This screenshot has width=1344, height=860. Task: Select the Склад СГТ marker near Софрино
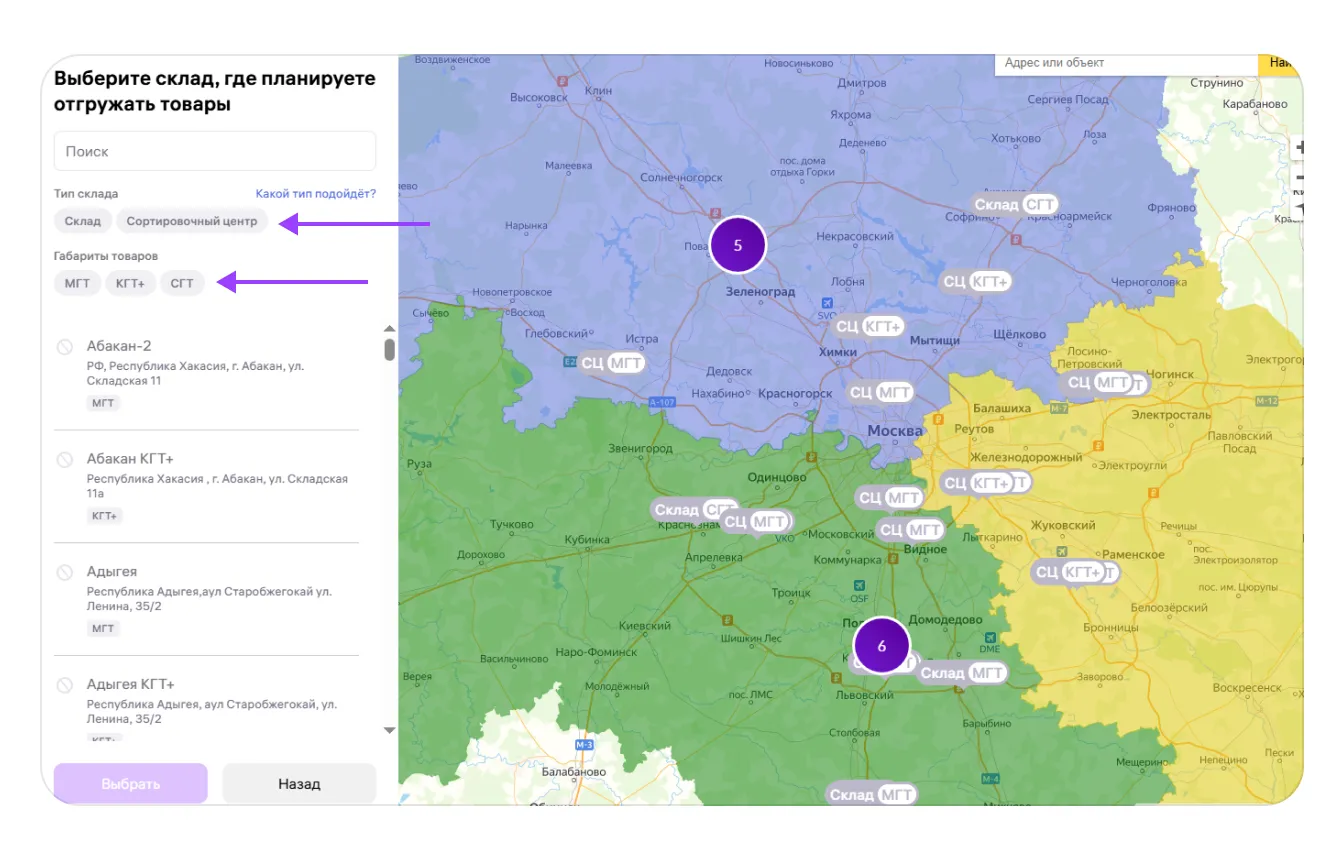[1015, 205]
